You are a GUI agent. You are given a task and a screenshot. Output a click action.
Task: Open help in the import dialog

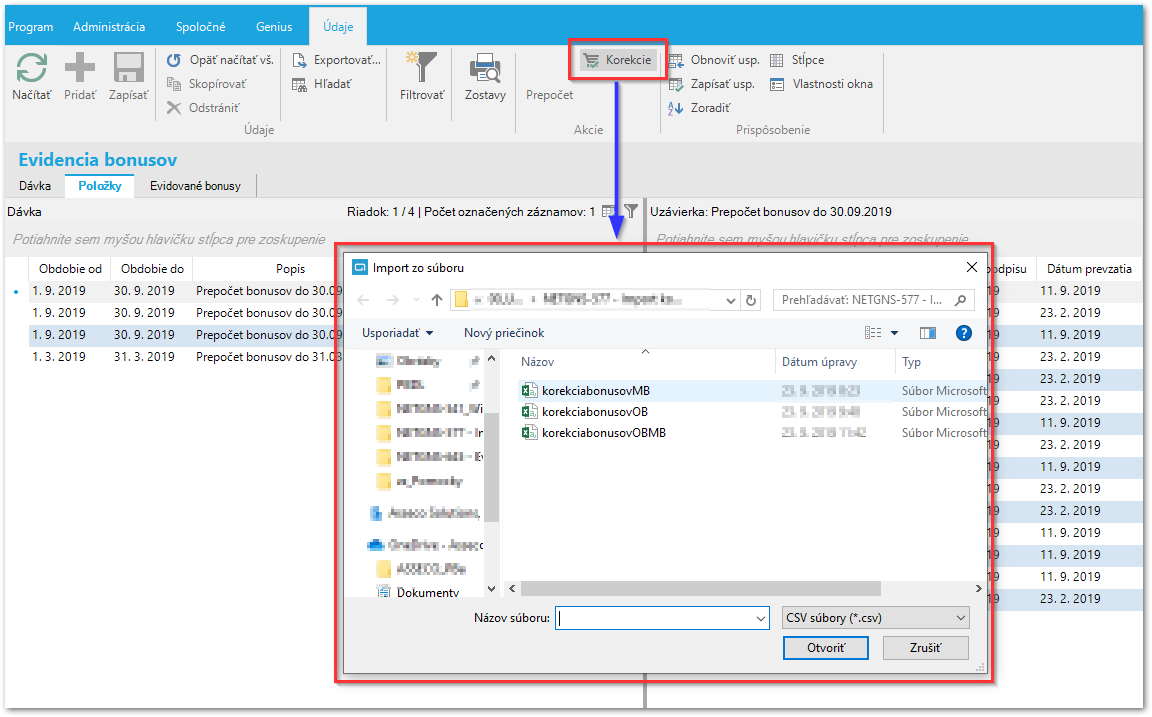tap(964, 333)
